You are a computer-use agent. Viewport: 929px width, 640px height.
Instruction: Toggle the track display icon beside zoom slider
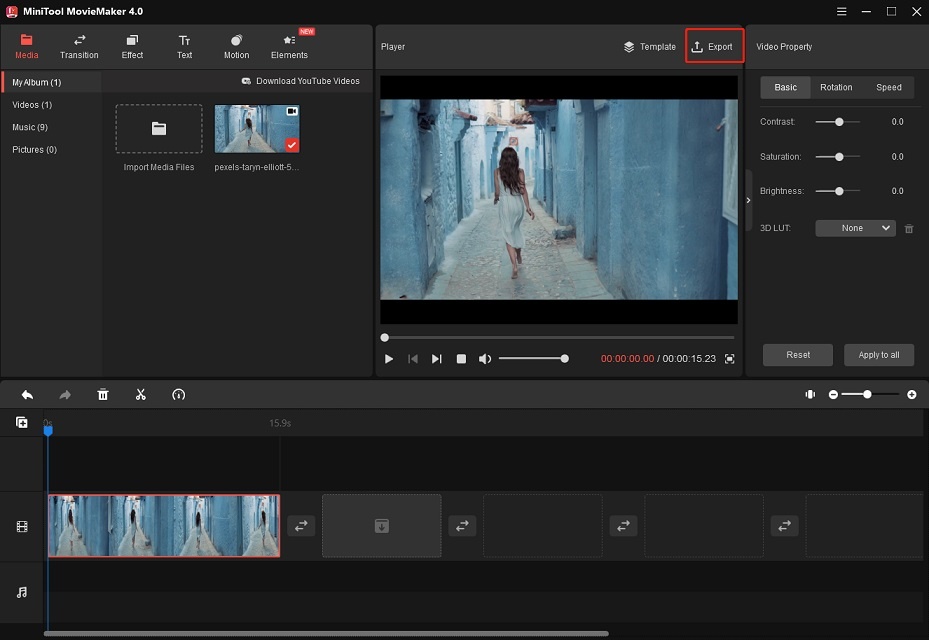pos(810,394)
